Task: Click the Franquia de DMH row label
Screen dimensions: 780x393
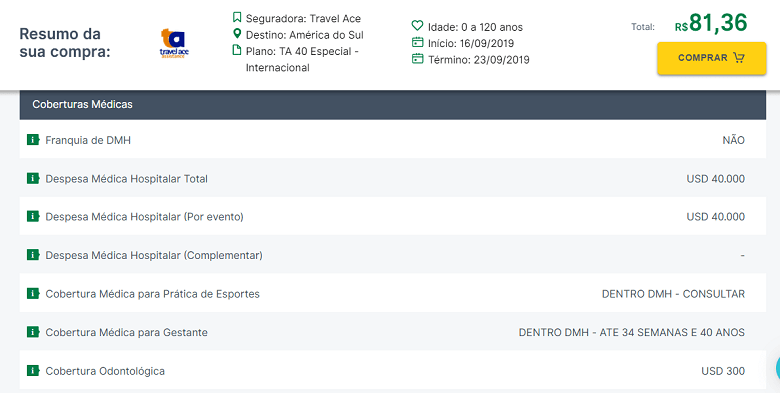Action: pos(88,140)
